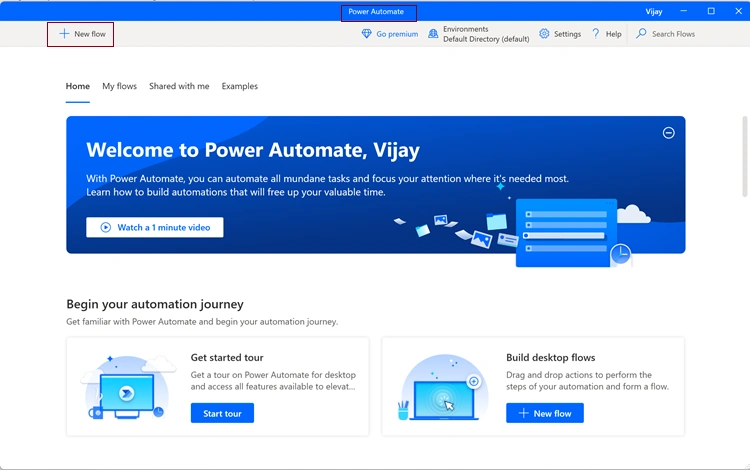Open Shared with me tab
The width and height of the screenshot is (750, 470).
coord(179,86)
